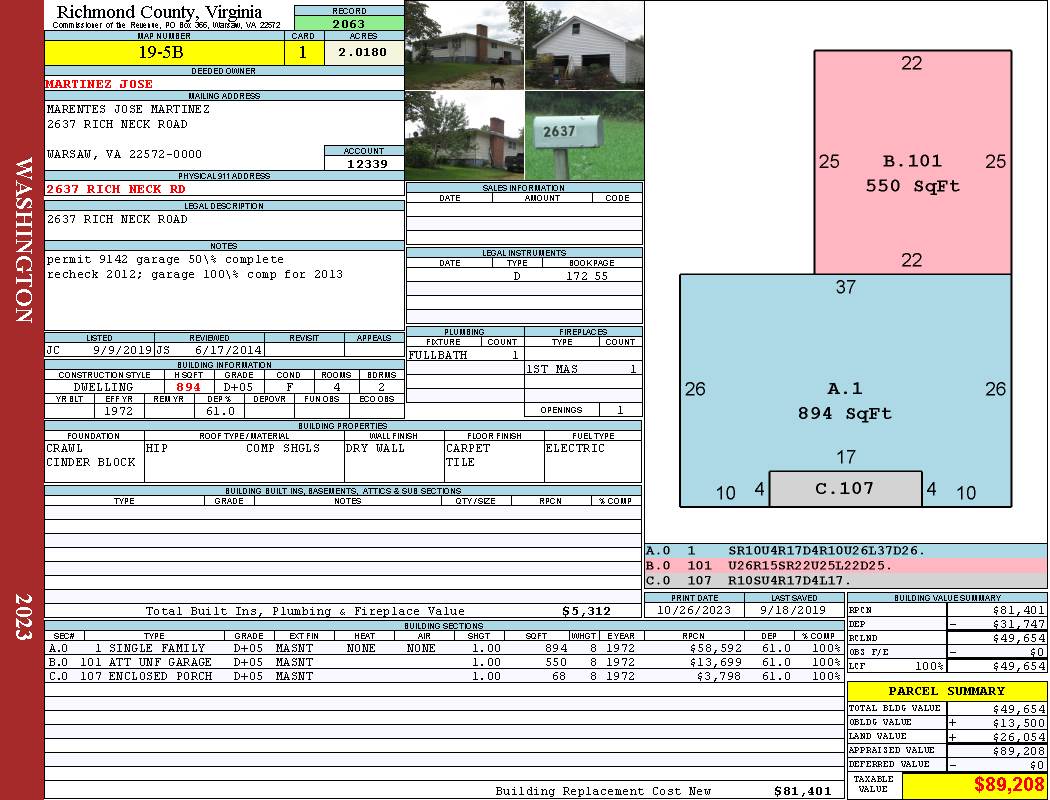Select physical address 2637 RICH NECK RD

[115, 189]
